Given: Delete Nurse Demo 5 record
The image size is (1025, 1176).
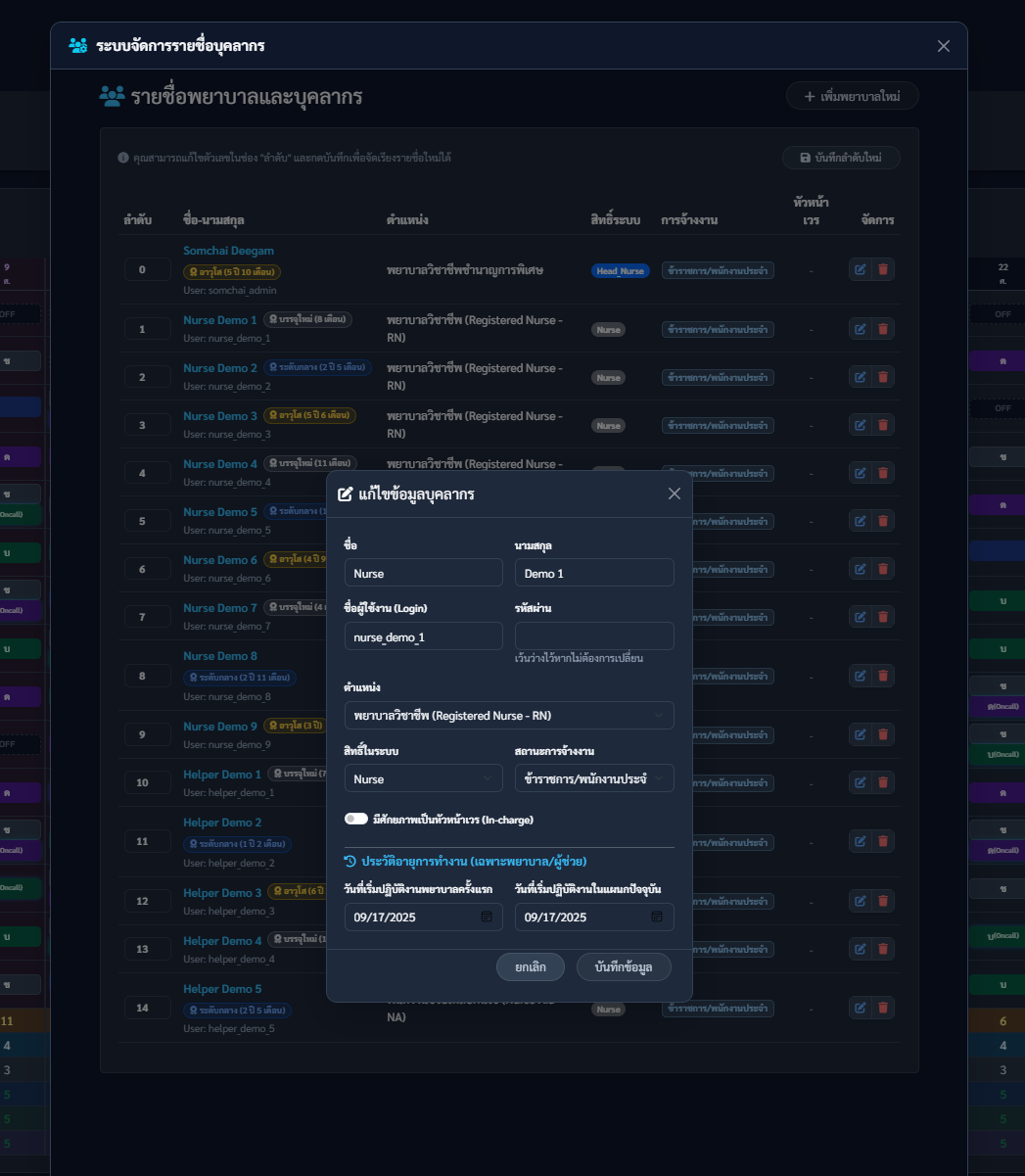Looking at the screenshot, I should pos(883,521).
